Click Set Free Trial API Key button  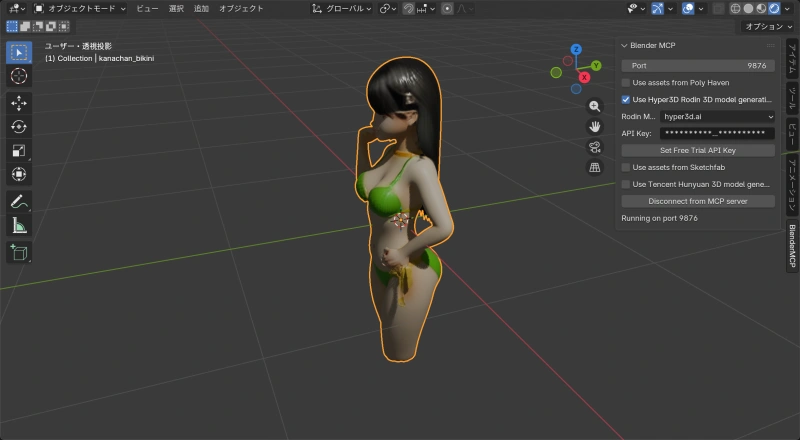[697, 150]
